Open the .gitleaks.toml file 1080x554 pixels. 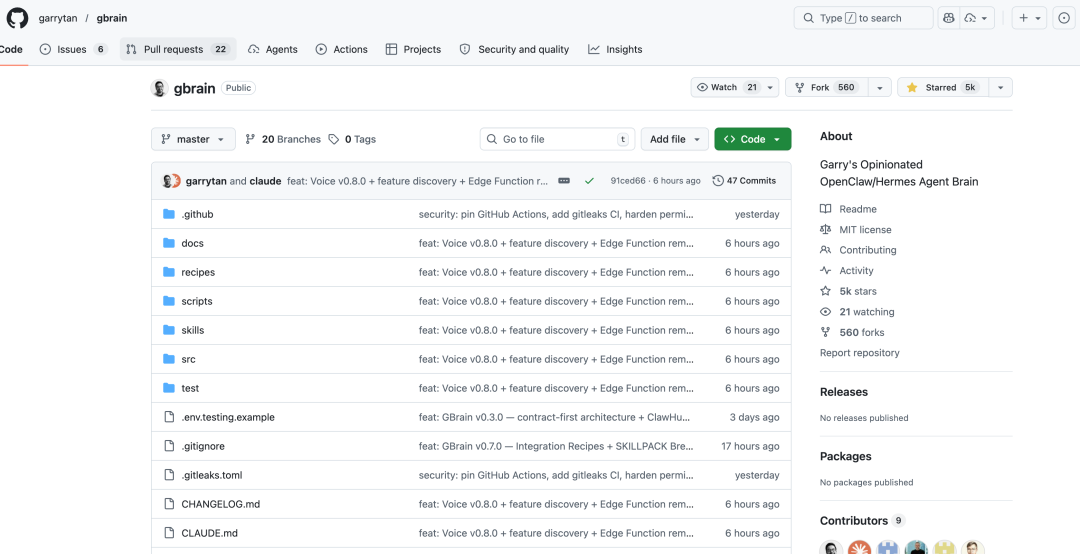point(211,475)
